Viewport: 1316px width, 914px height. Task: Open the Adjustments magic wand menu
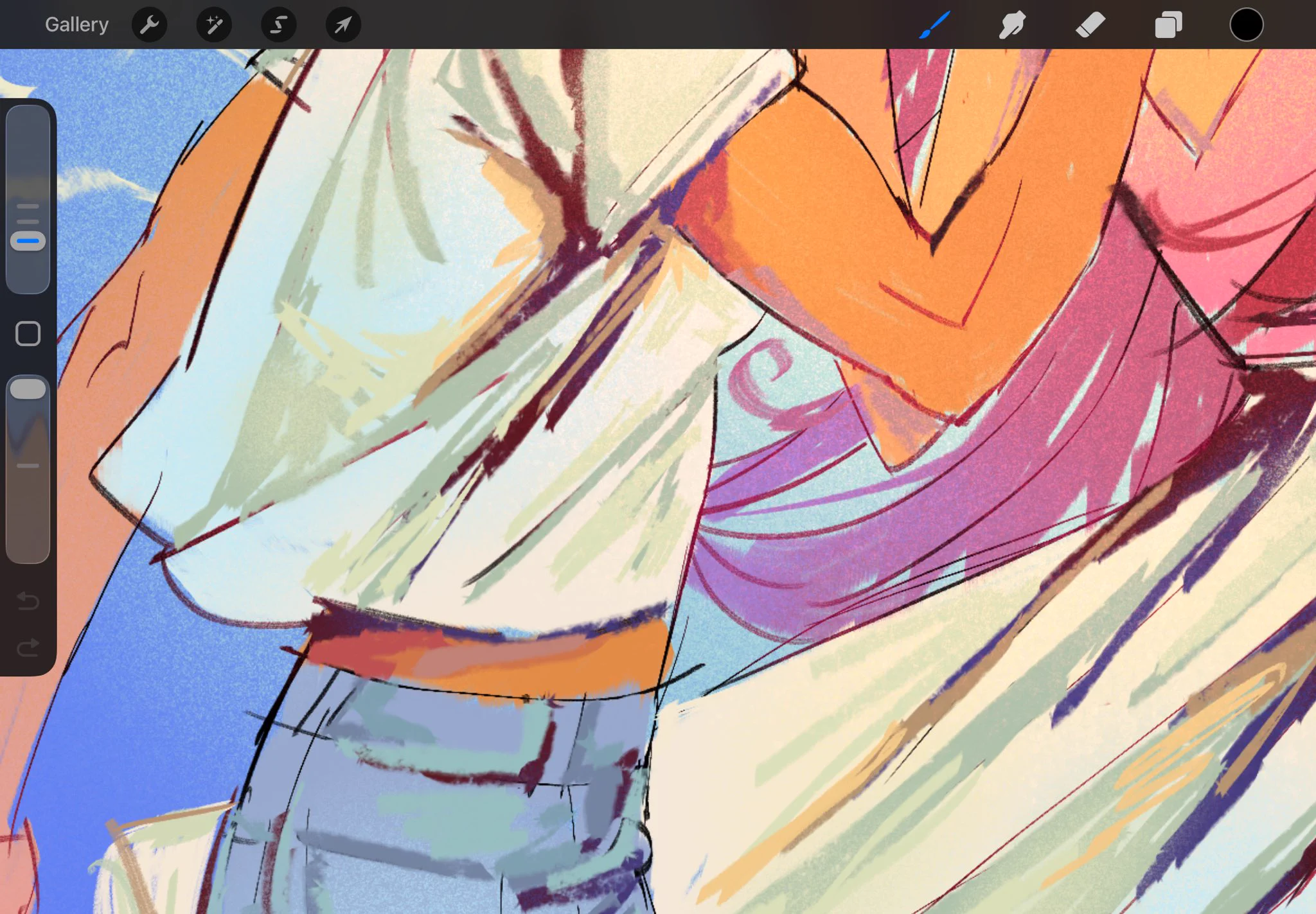(x=214, y=25)
